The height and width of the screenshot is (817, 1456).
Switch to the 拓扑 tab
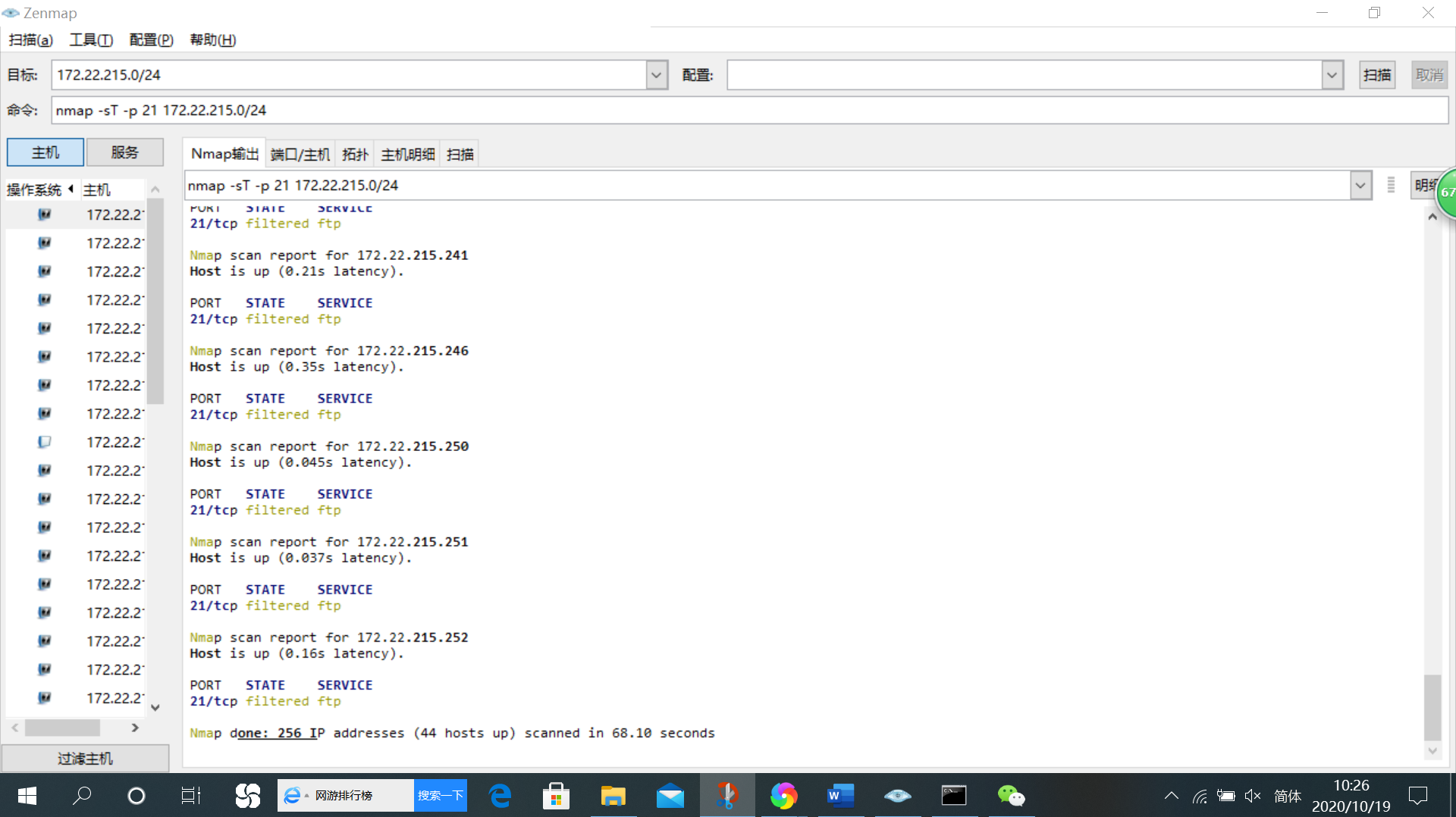point(355,155)
